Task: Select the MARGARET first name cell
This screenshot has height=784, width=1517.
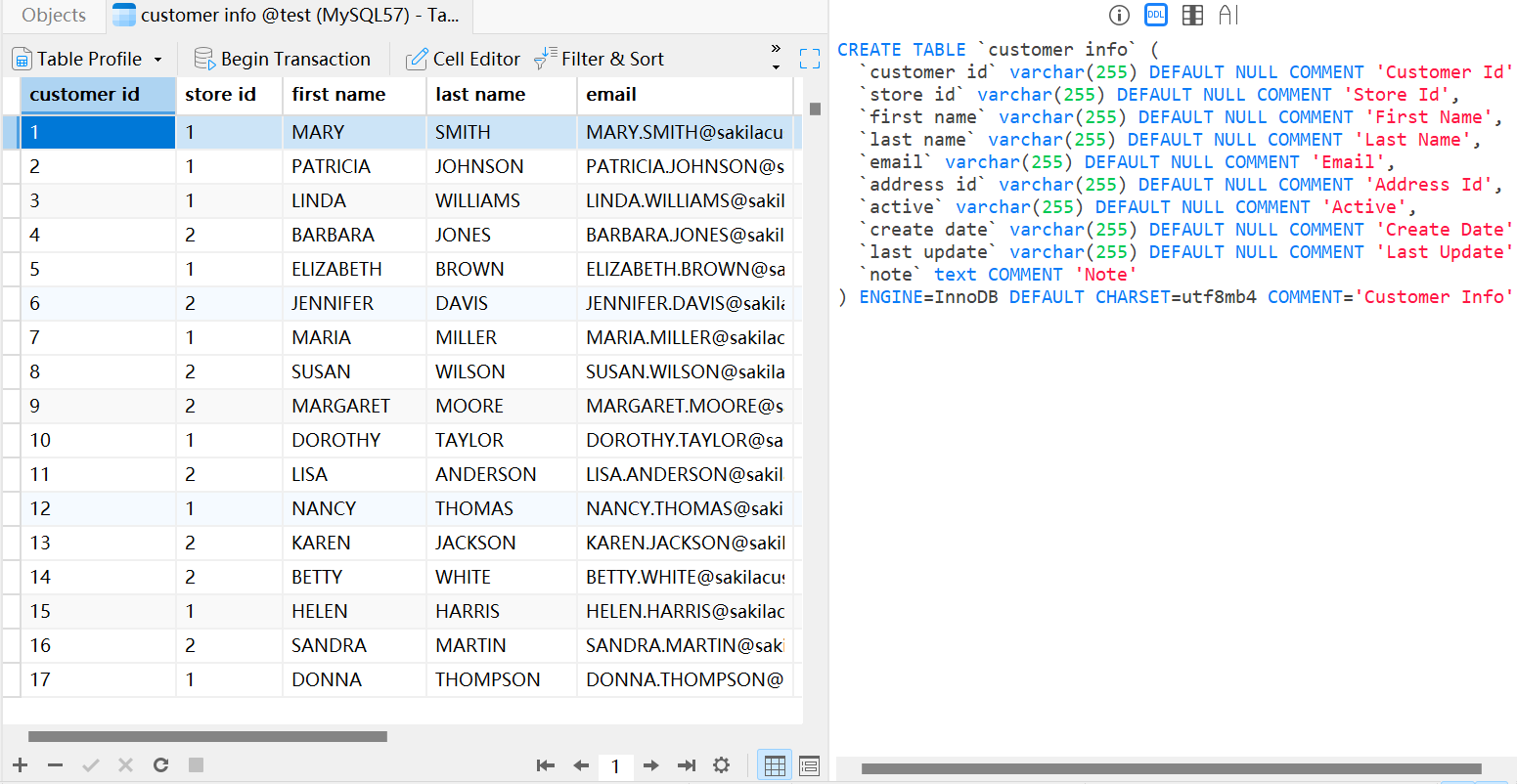Action: point(354,406)
